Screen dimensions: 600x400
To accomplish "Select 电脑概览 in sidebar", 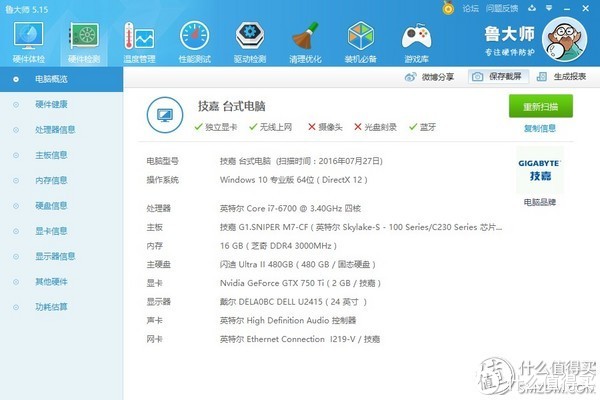I will [x=61, y=79].
